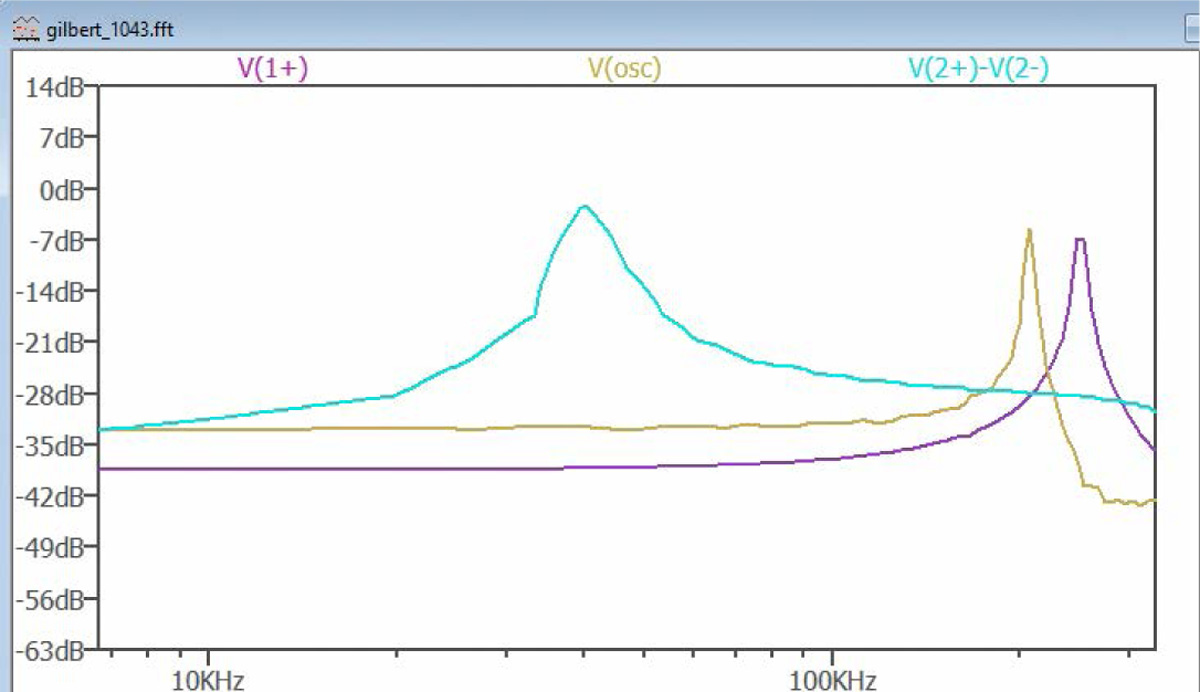
Task: Click the 10KHz frequency axis label
Action: [208, 681]
